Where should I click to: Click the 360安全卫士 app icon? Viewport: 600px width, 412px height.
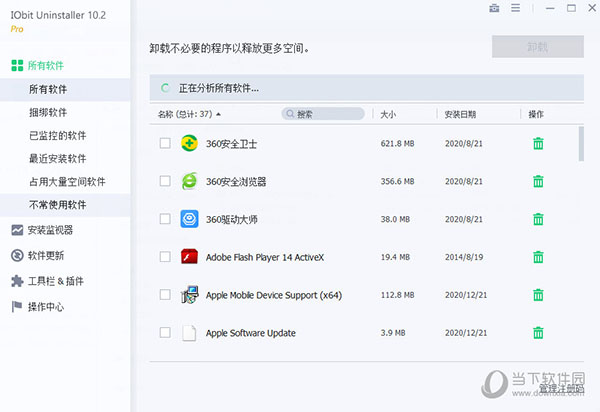189,143
